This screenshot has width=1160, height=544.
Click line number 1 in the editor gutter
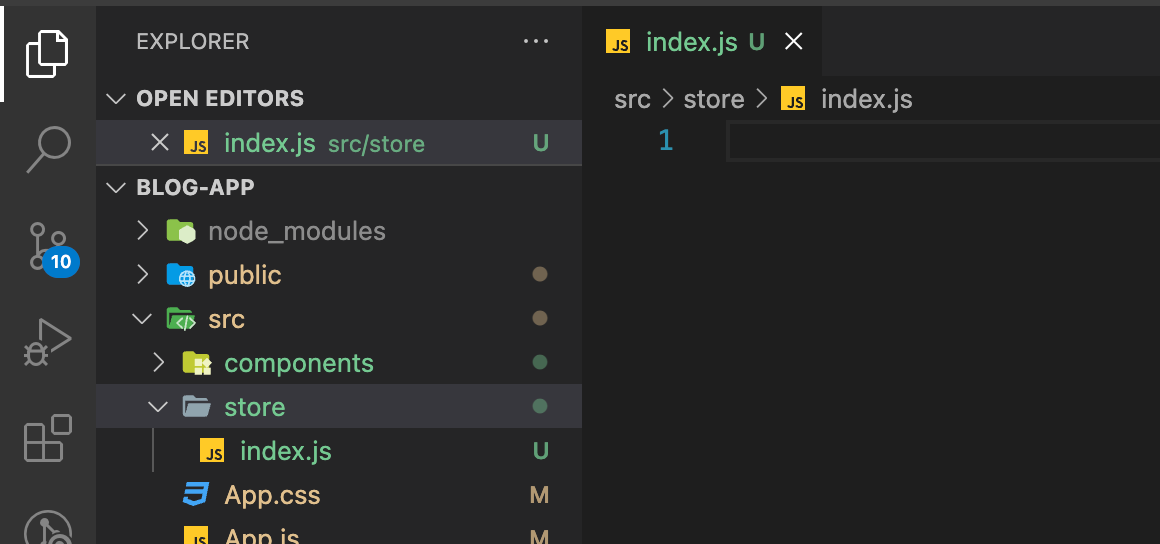(665, 141)
